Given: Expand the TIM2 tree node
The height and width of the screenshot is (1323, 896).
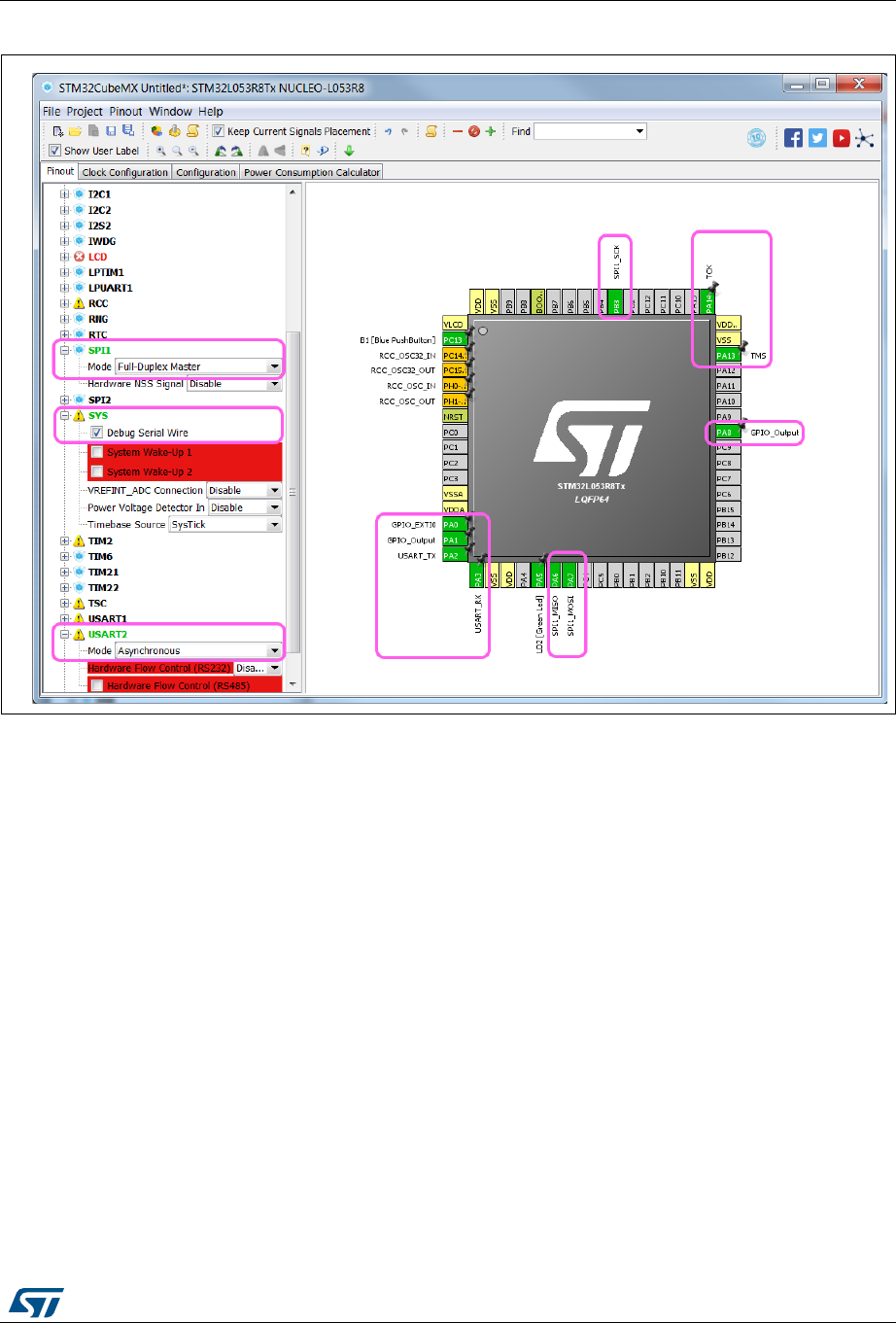Looking at the screenshot, I should [65, 540].
